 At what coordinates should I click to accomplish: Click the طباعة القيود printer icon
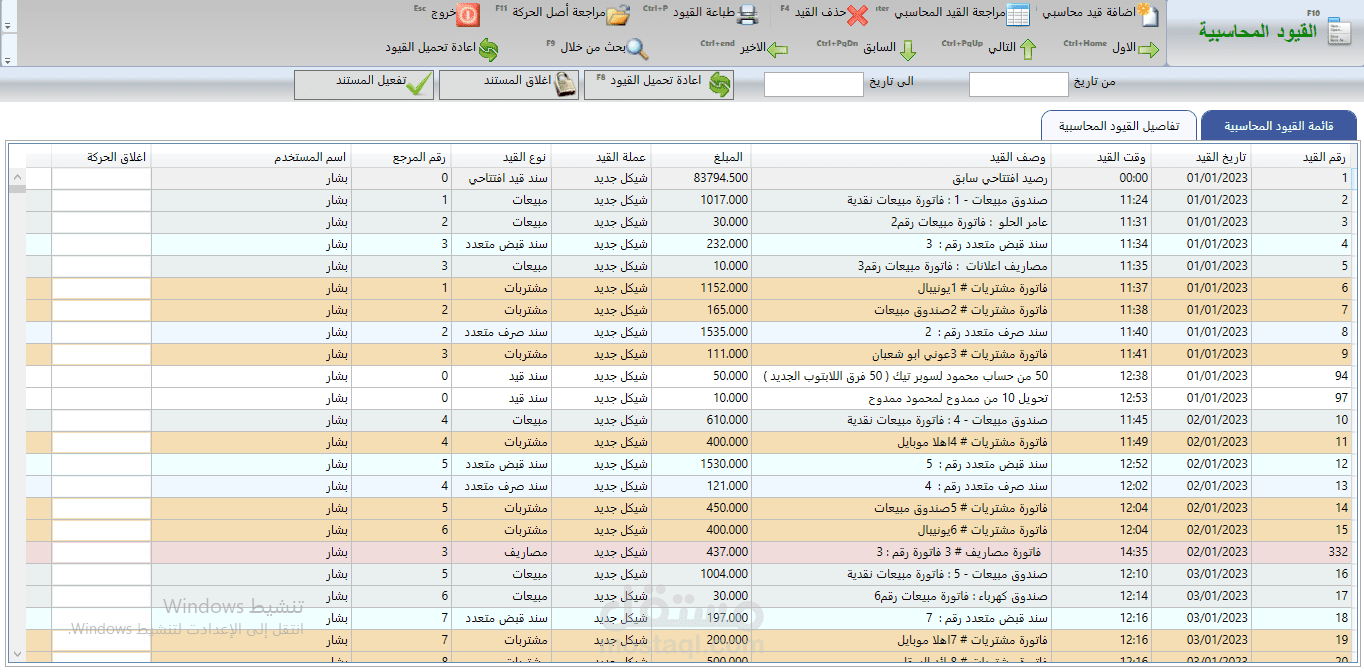pyautogui.click(x=748, y=15)
